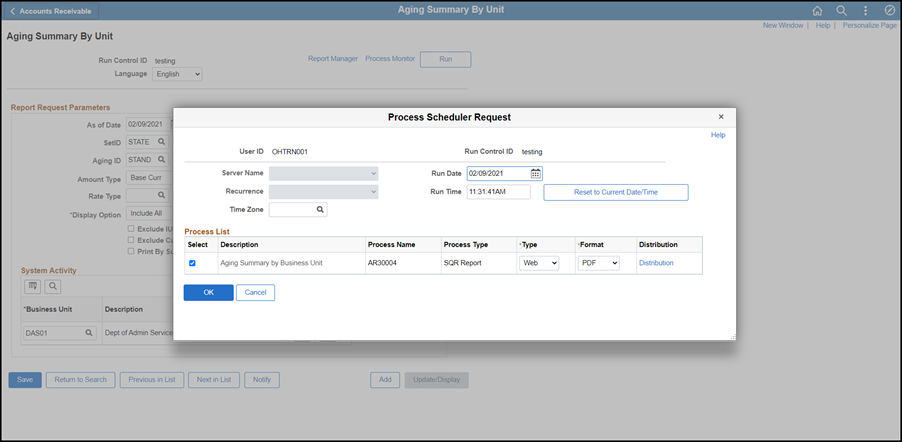Click the Add button
The width and height of the screenshot is (902, 442).
[385, 380]
